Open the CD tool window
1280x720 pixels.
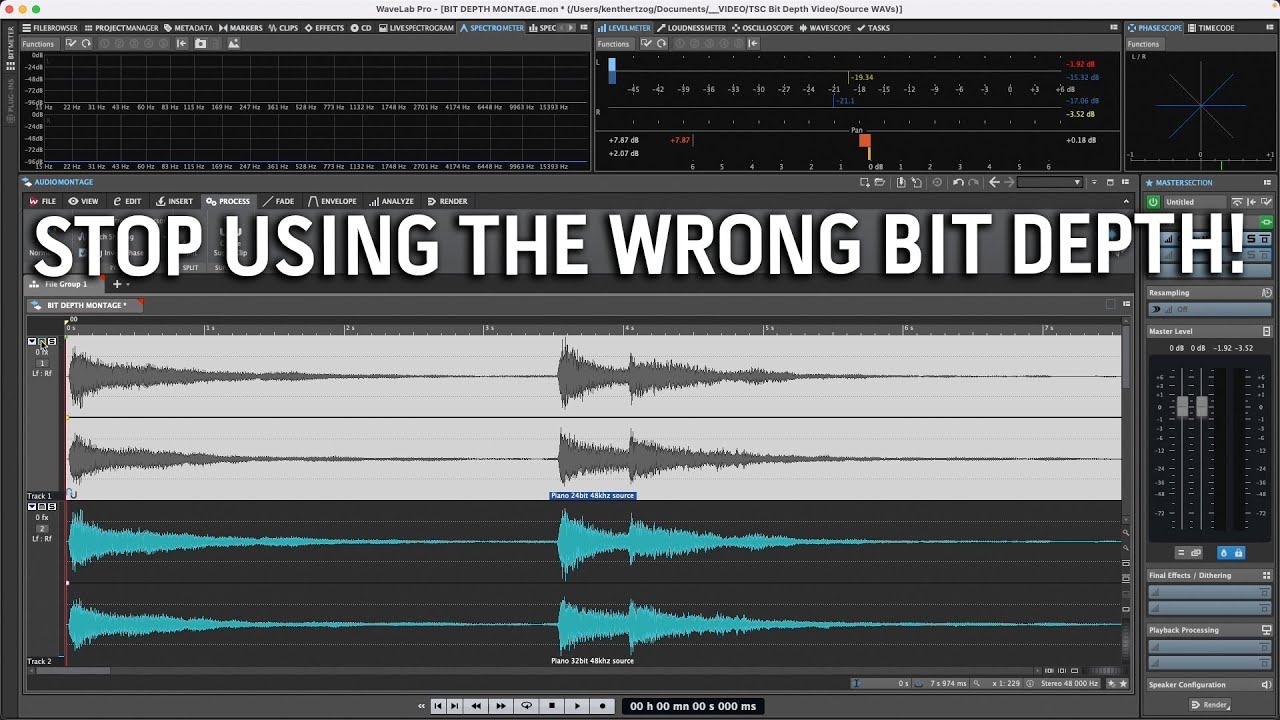tap(362, 28)
